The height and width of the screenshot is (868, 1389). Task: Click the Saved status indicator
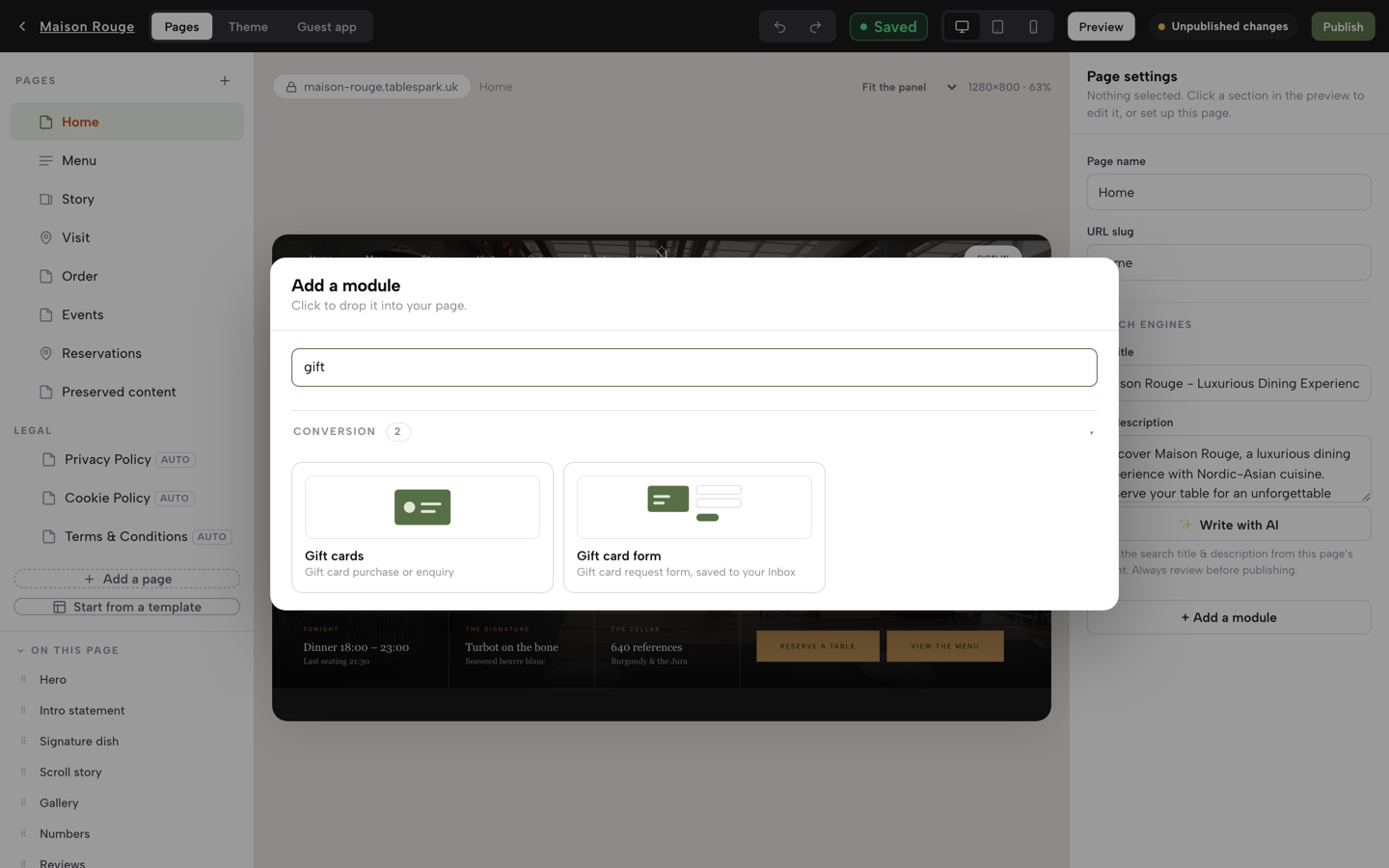pos(888,27)
